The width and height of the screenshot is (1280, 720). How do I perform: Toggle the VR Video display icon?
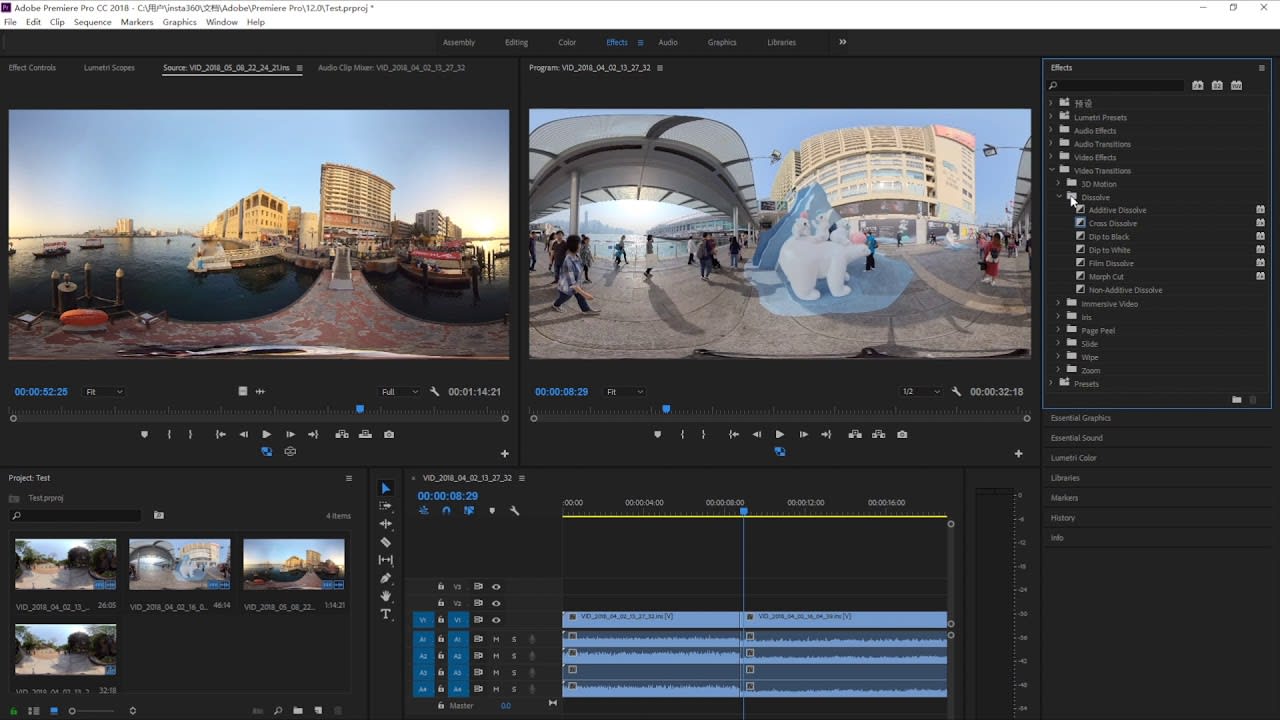[x=780, y=451]
